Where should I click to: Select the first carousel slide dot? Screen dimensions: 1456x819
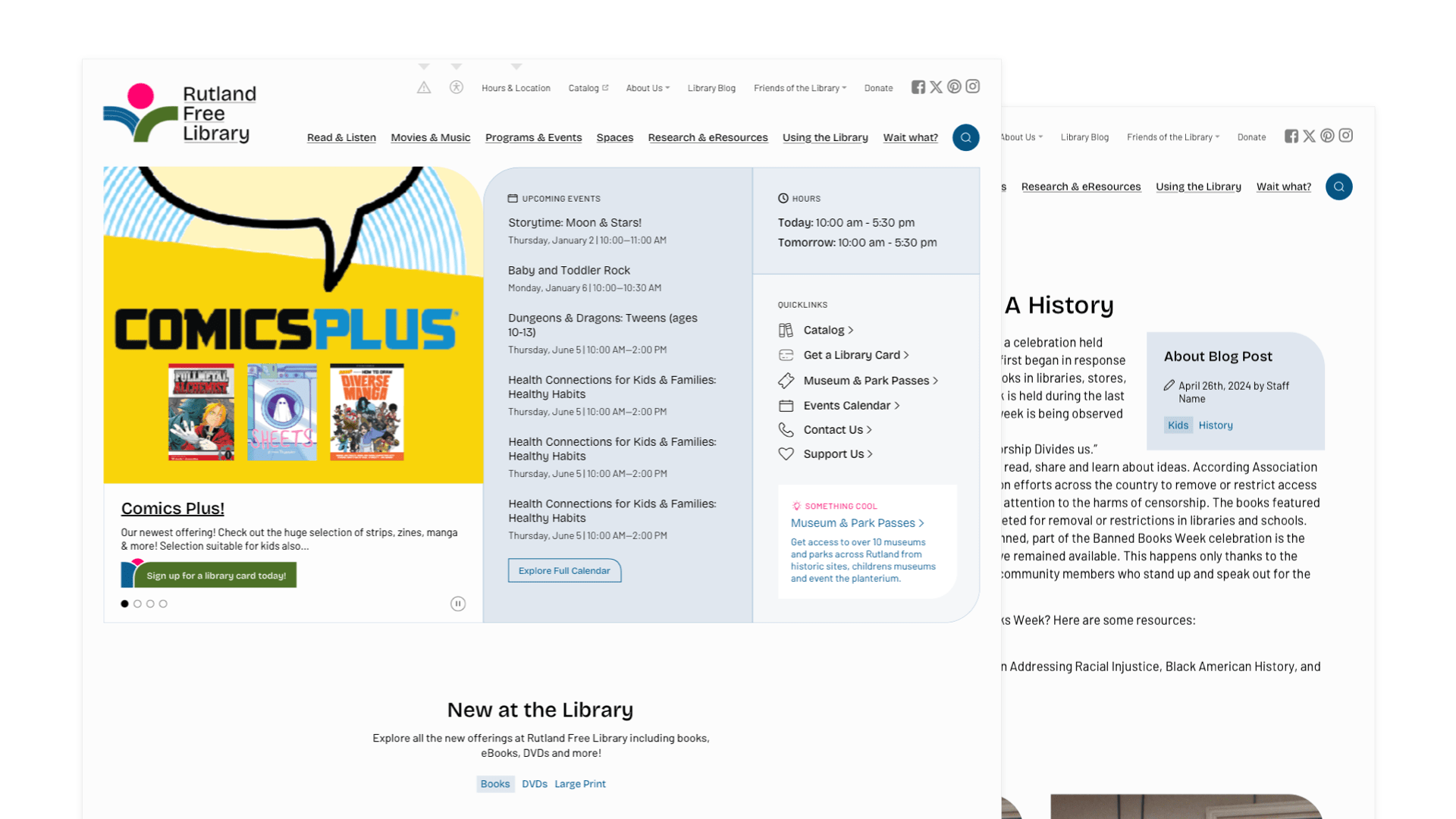point(124,604)
